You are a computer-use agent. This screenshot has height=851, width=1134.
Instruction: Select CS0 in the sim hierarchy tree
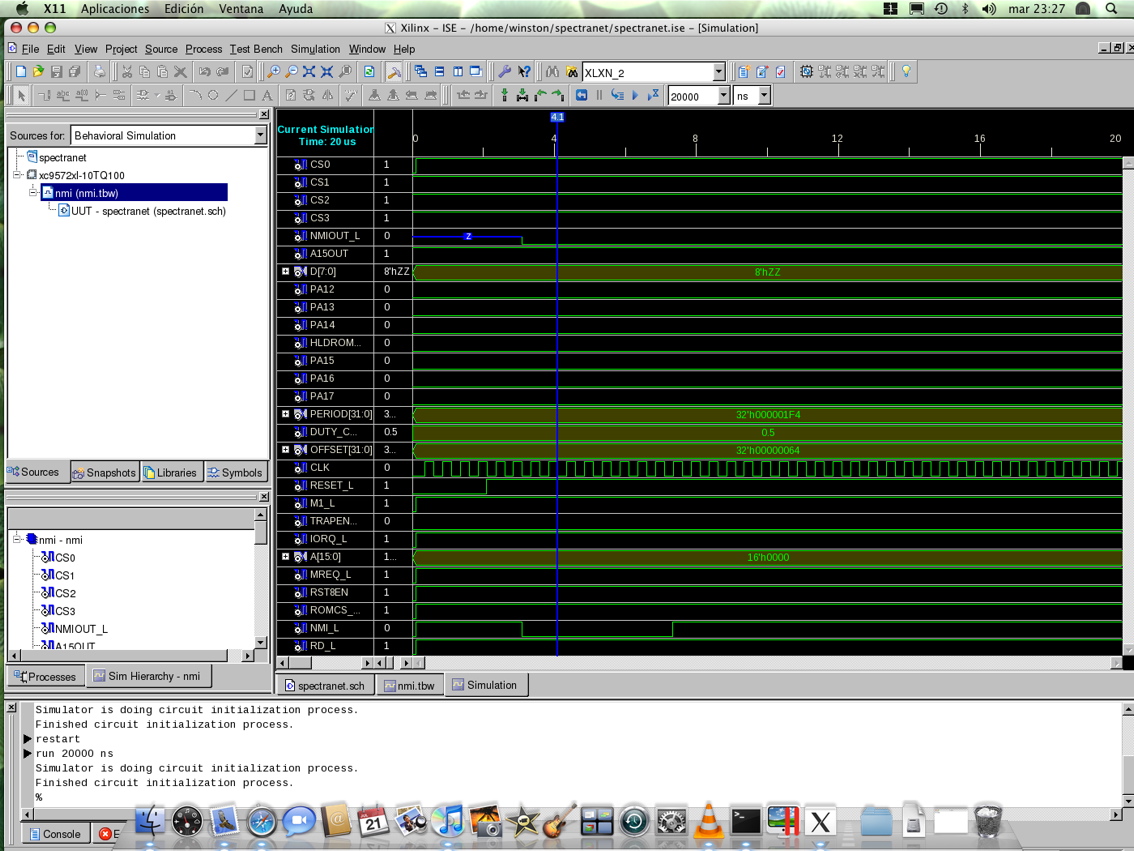coord(59,557)
